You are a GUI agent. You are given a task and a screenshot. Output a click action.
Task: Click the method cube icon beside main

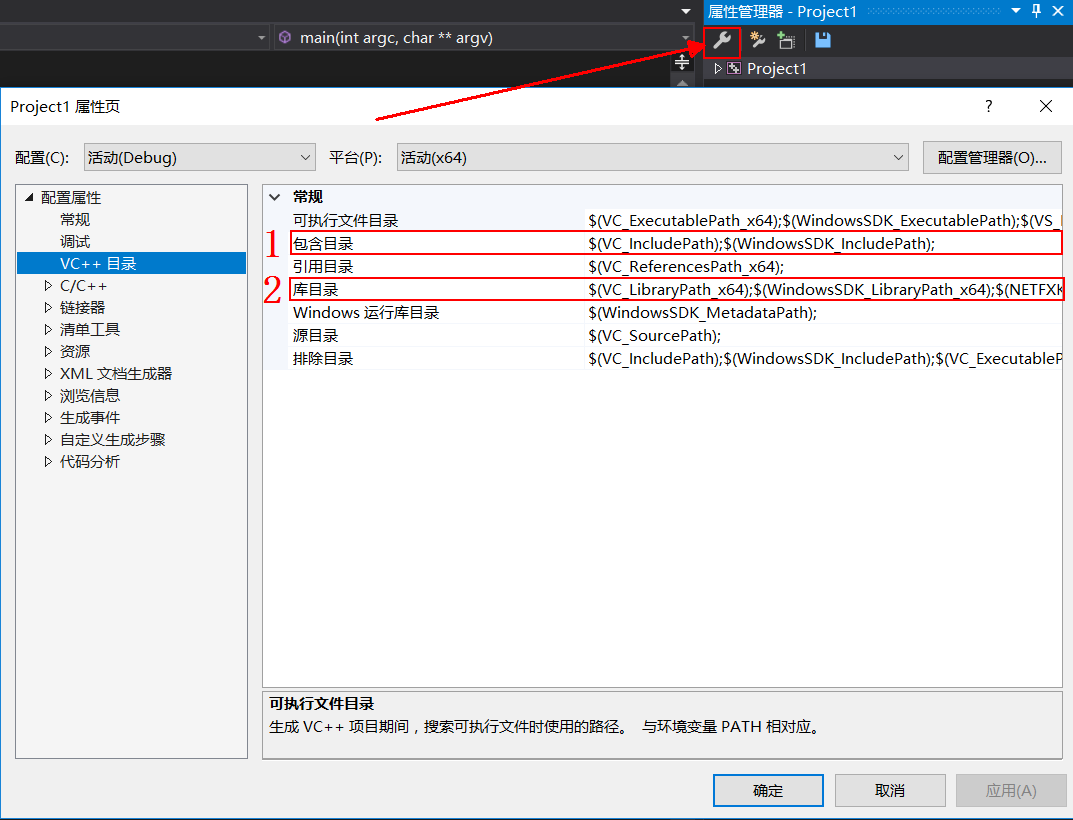click(285, 38)
